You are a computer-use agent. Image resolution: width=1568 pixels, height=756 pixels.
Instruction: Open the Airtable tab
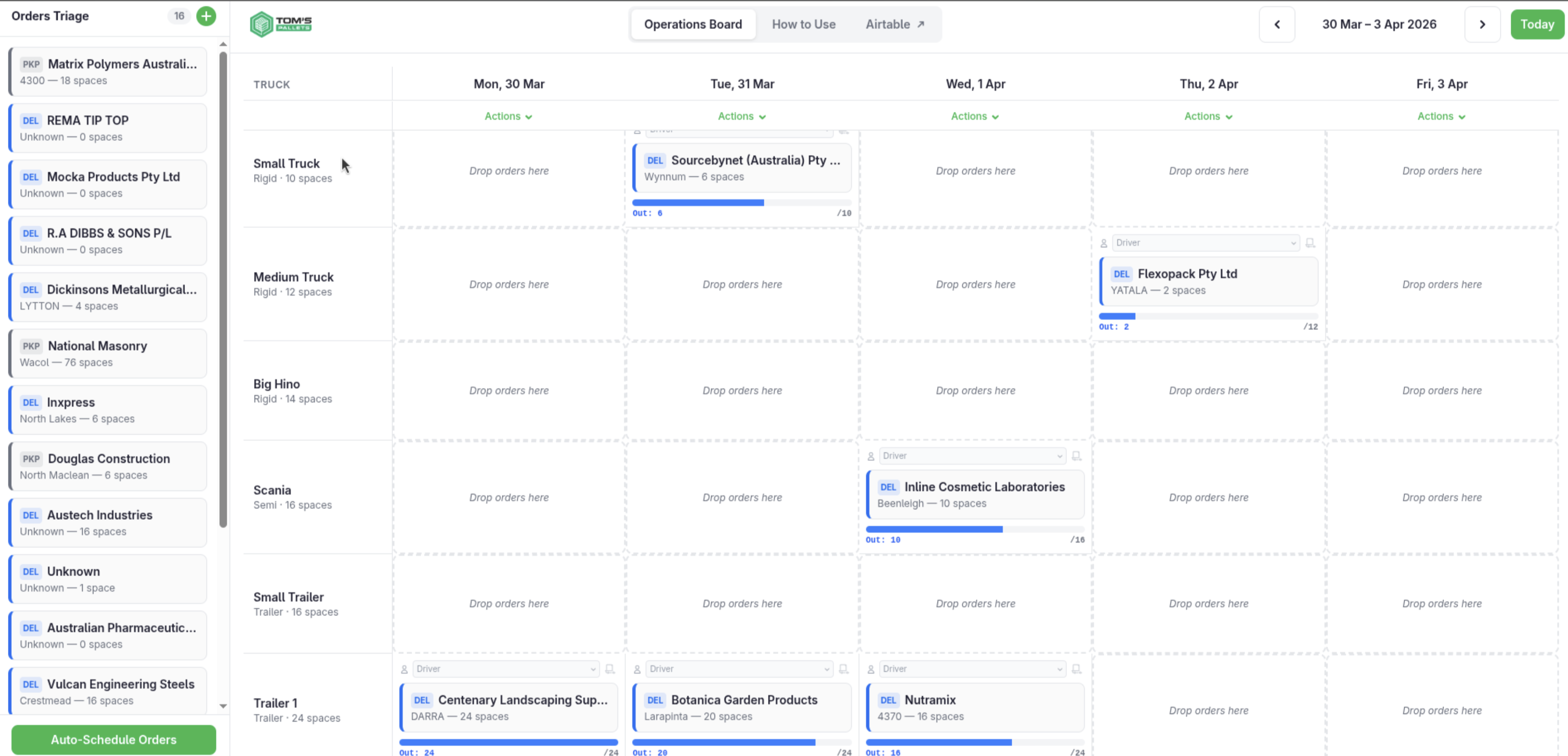pyautogui.click(x=895, y=24)
